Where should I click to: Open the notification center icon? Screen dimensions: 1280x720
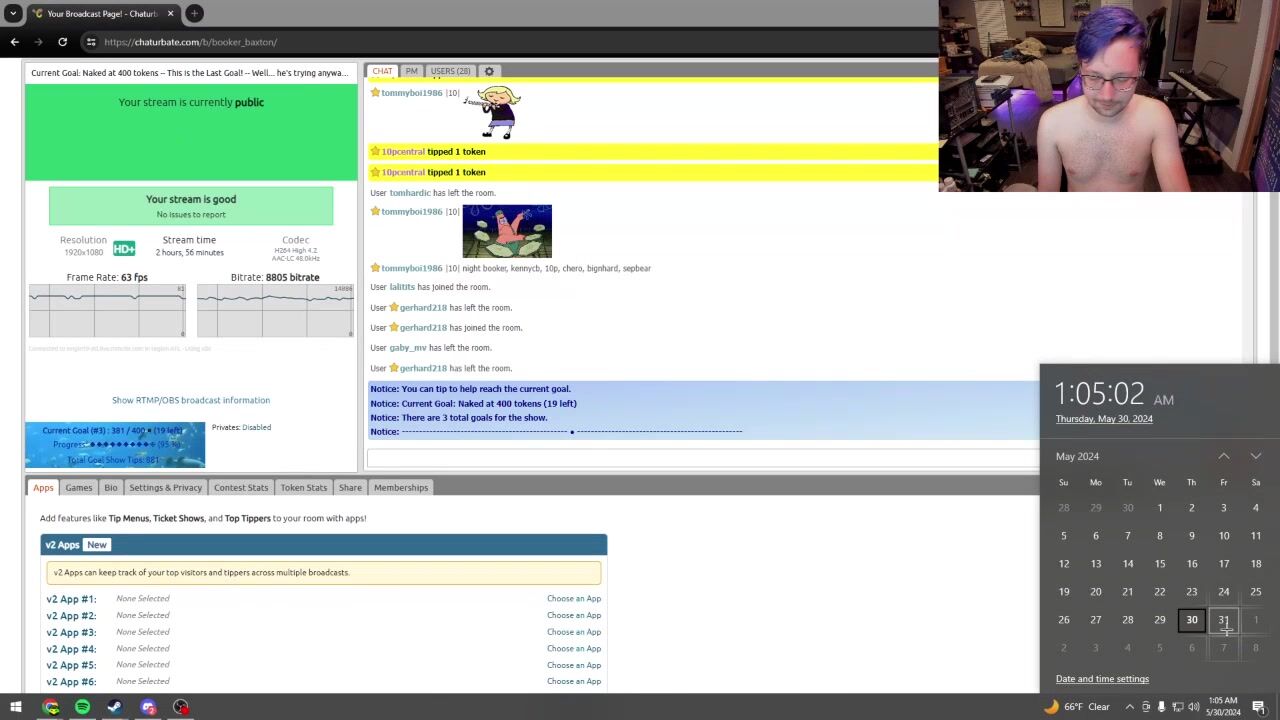[x=1259, y=707]
